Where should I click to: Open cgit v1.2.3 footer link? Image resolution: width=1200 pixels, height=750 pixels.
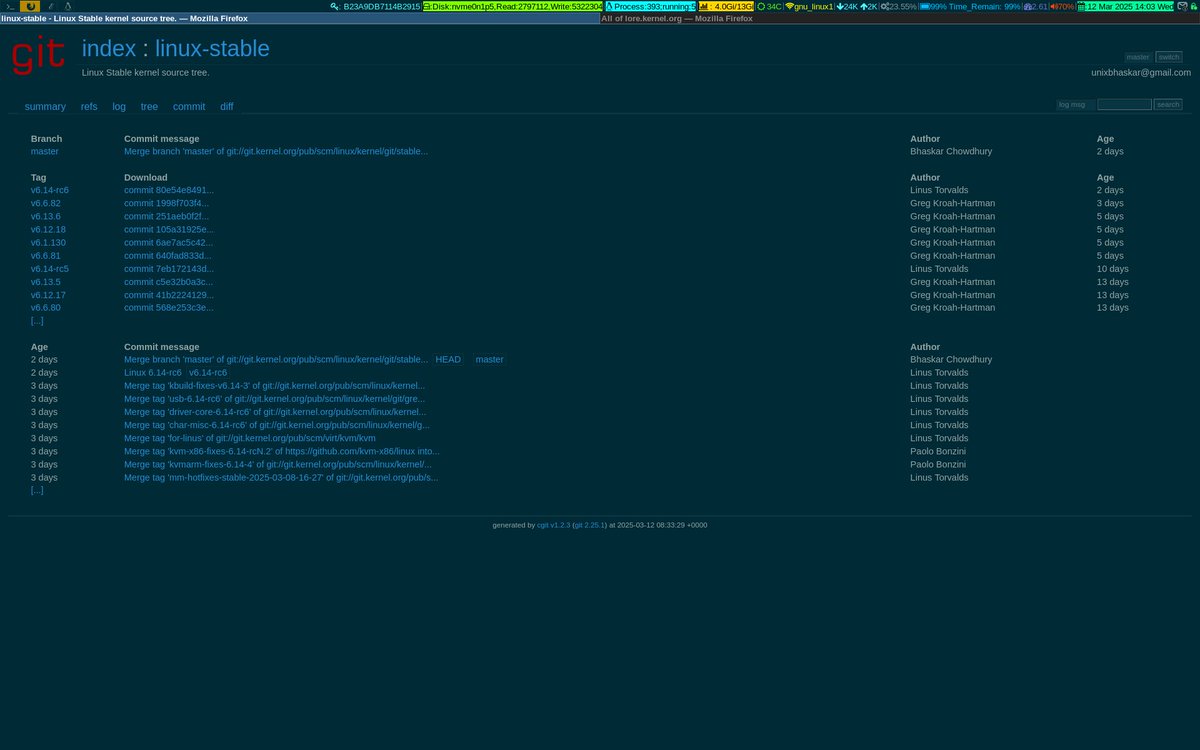pos(553,524)
